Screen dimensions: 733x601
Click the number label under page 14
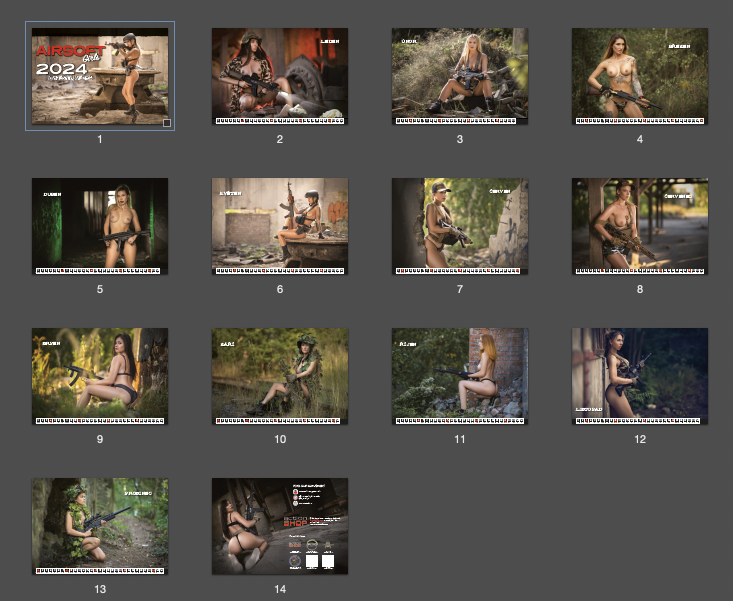tap(280, 589)
